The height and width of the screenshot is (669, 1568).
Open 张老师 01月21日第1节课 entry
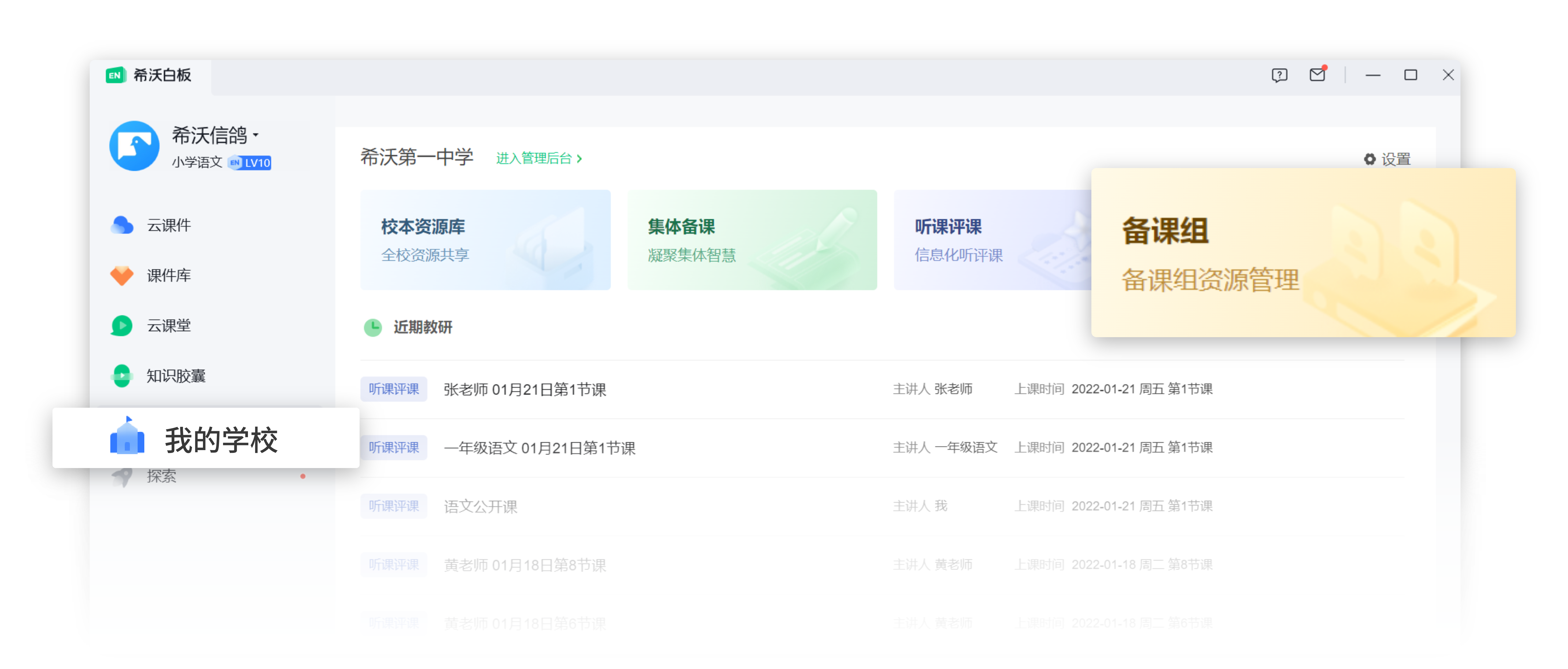525,390
